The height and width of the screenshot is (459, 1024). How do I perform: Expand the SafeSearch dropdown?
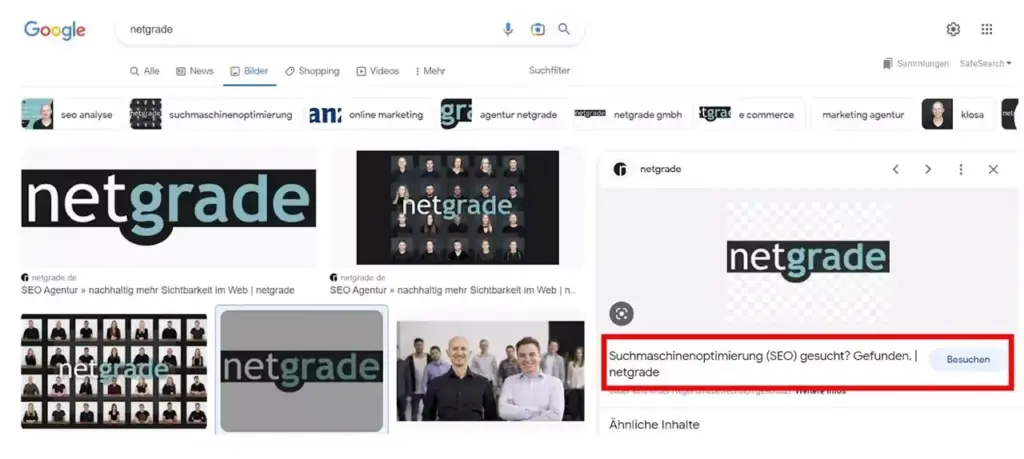(986, 63)
